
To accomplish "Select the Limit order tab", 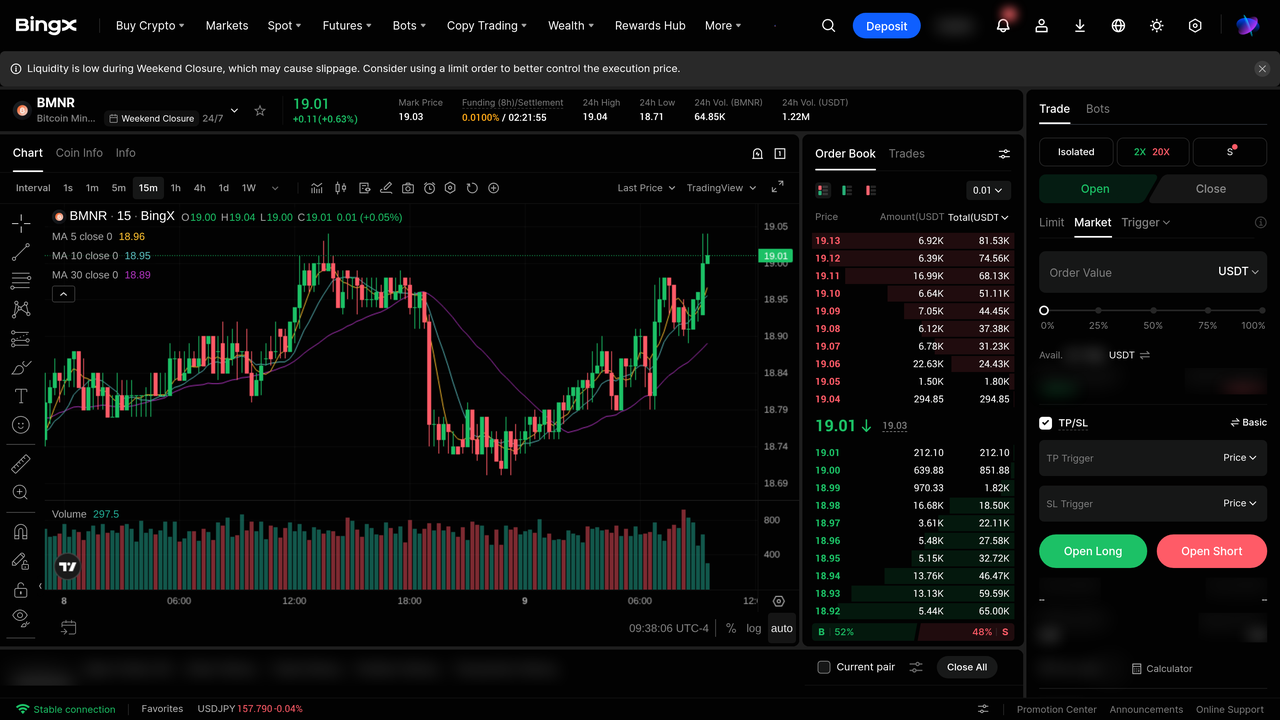I will [1051, 222].
